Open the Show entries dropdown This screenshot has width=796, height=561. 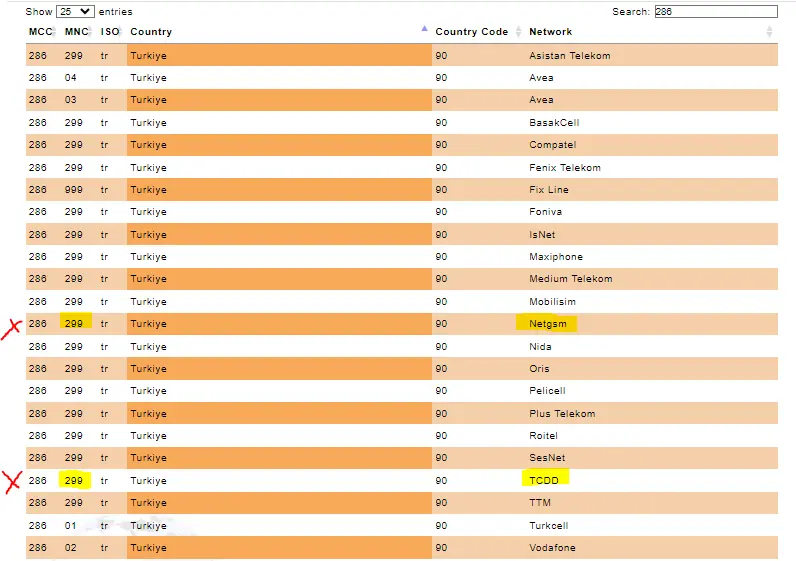[75, 12]
